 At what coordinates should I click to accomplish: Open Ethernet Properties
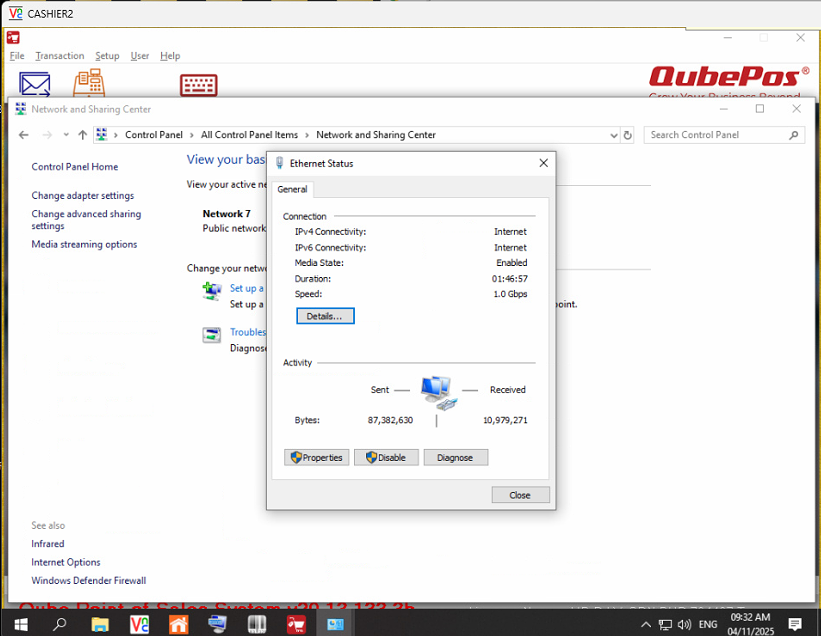tap(316, 458)
